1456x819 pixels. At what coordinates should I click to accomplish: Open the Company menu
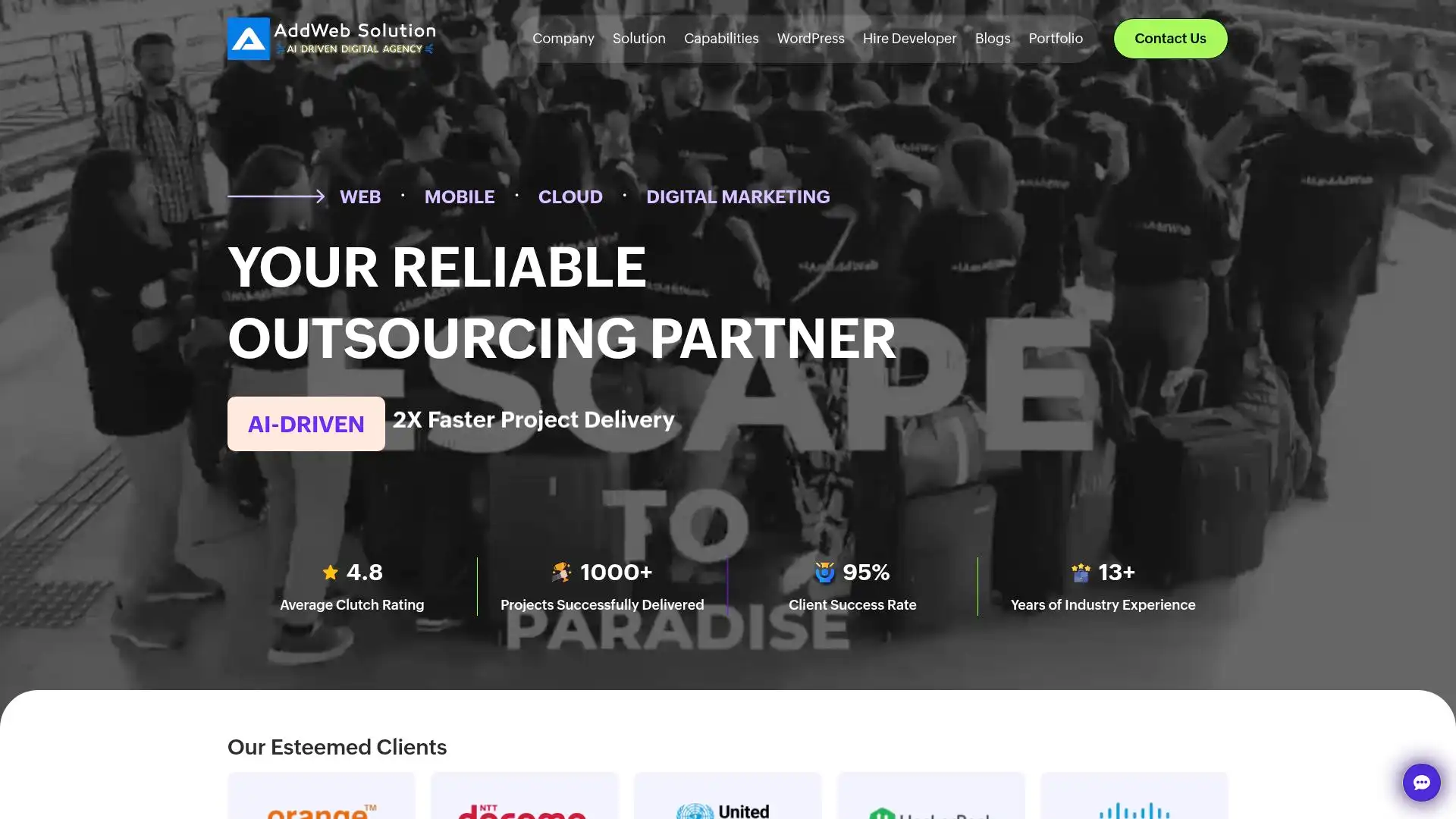[x=563, y=39]
